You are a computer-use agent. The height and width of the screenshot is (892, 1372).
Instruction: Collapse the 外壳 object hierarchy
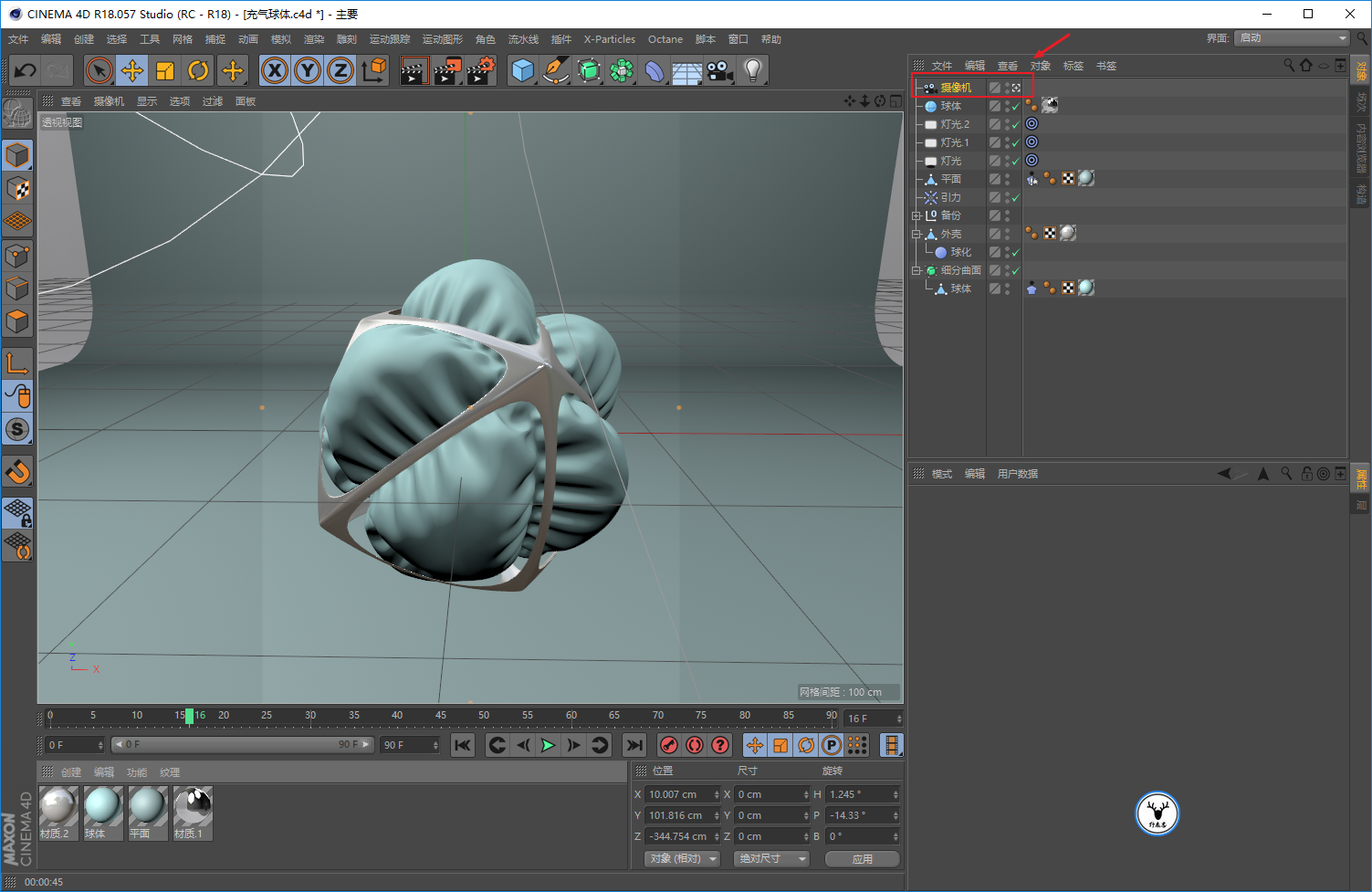coord(916,235)
